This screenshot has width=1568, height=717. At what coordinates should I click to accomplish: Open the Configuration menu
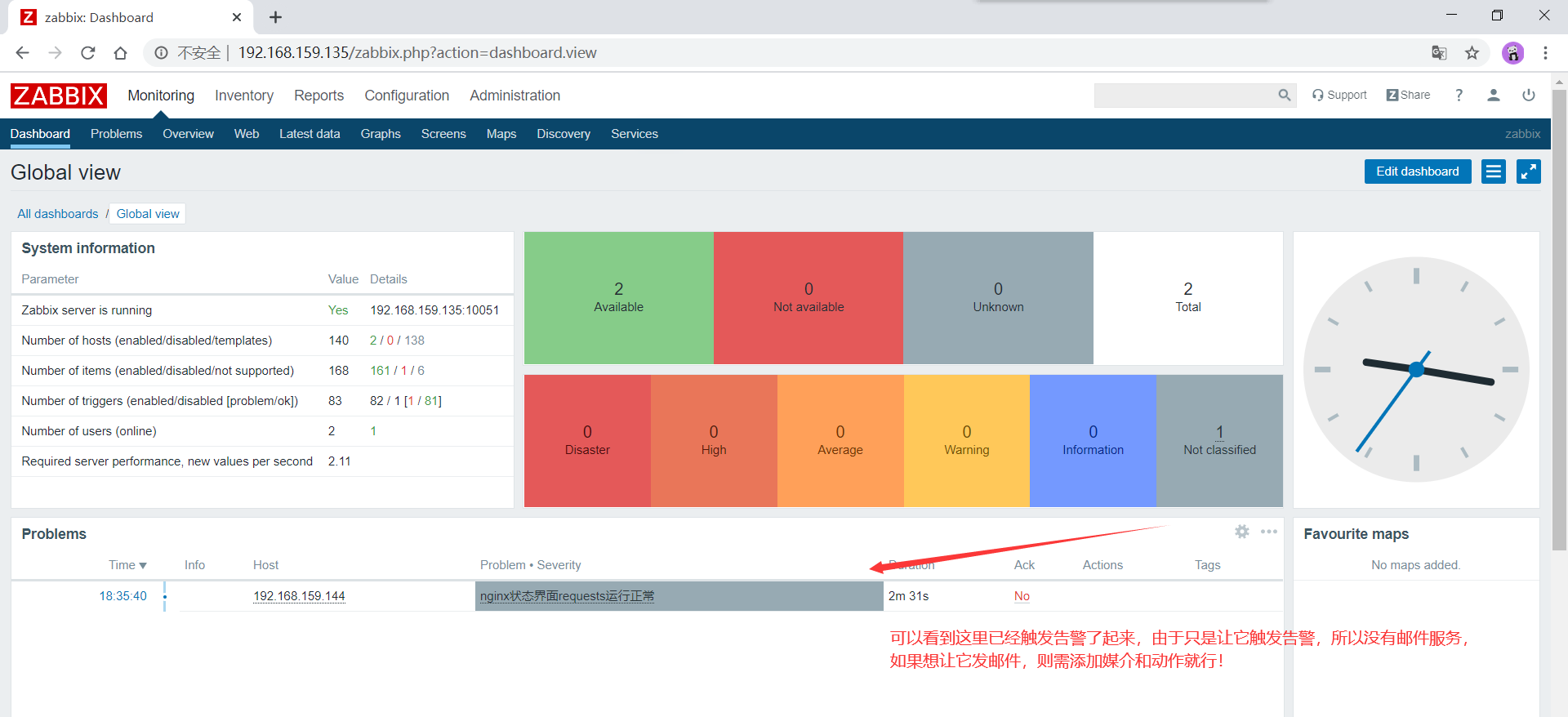click(407, 96)
